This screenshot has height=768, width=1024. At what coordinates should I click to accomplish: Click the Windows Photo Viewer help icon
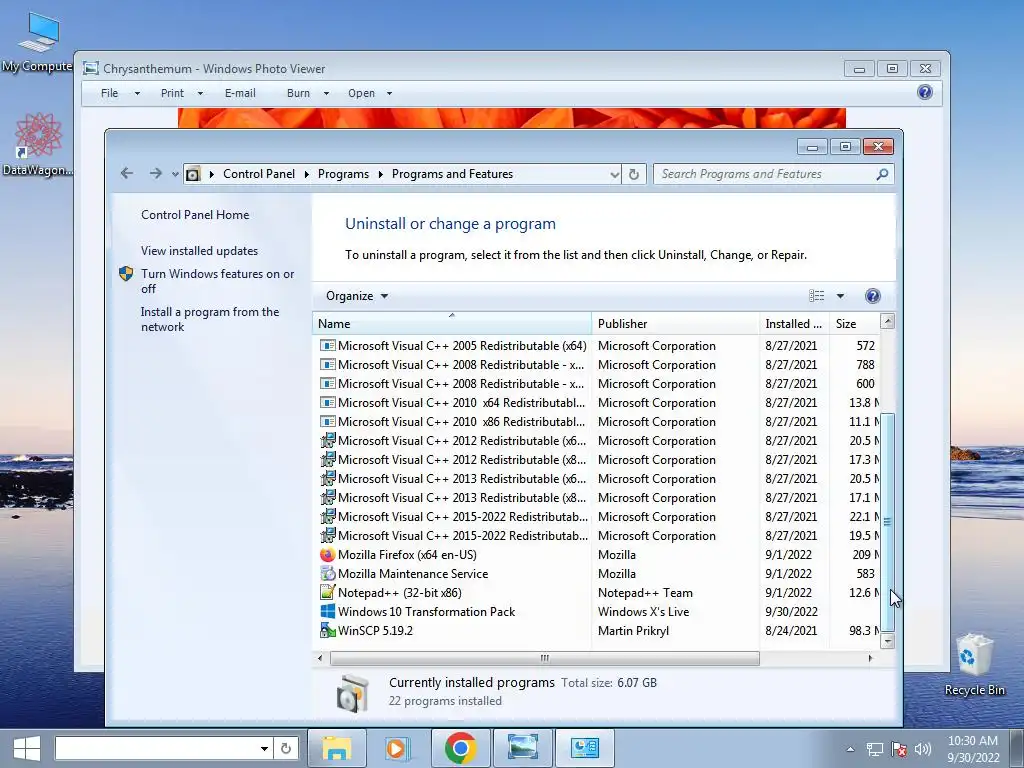point(925,92)
